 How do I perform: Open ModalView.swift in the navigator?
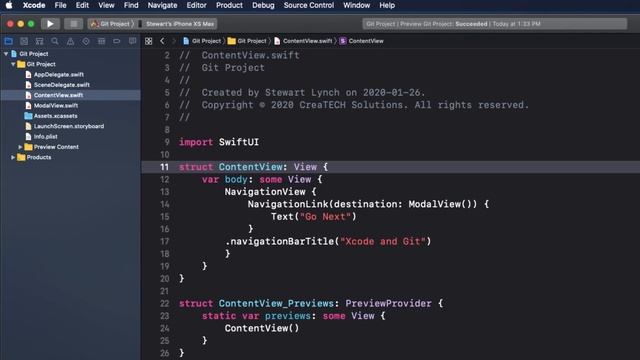coord(51,106)
